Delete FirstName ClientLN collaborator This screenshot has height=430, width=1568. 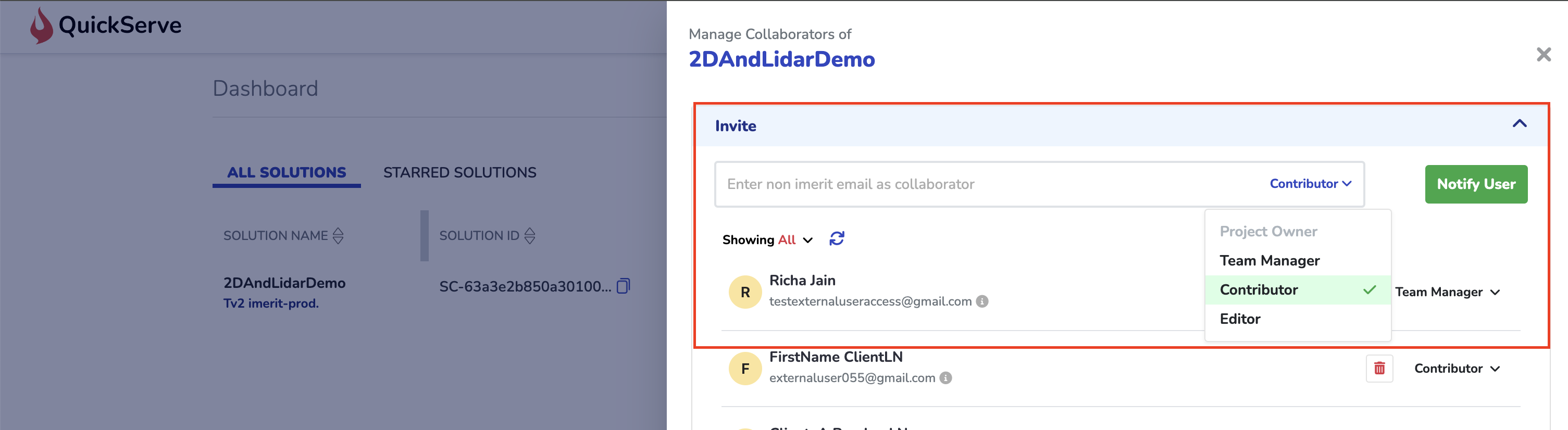(1379, 369)
